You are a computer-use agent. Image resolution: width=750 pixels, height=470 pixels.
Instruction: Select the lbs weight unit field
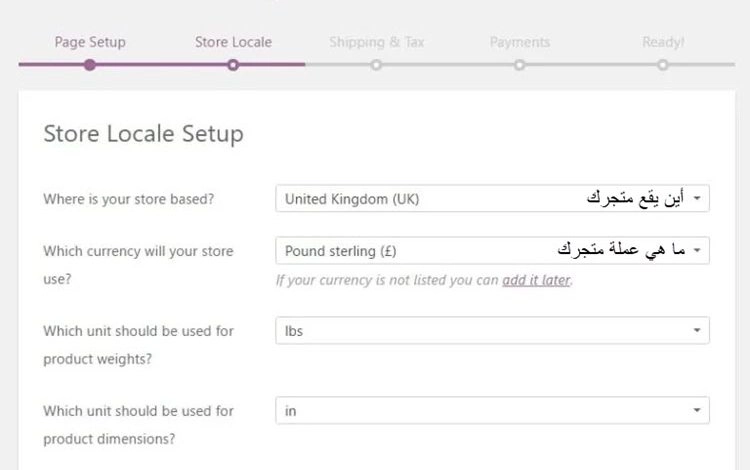(492, 330)
